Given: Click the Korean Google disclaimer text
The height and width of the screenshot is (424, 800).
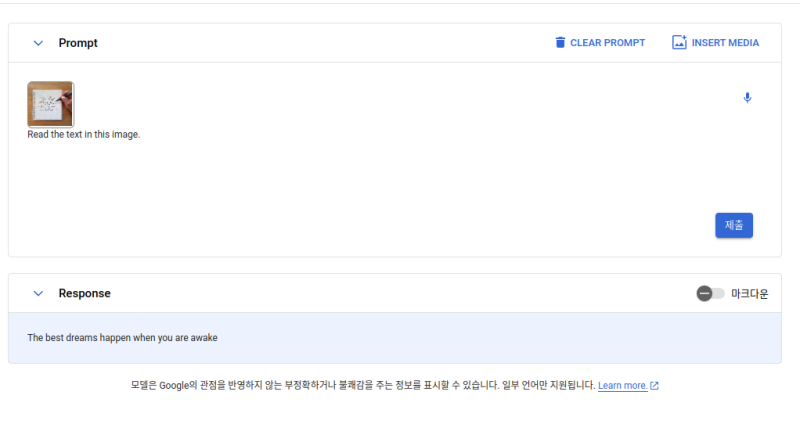Looking at the screenshot, I should (x=360, y=386).
